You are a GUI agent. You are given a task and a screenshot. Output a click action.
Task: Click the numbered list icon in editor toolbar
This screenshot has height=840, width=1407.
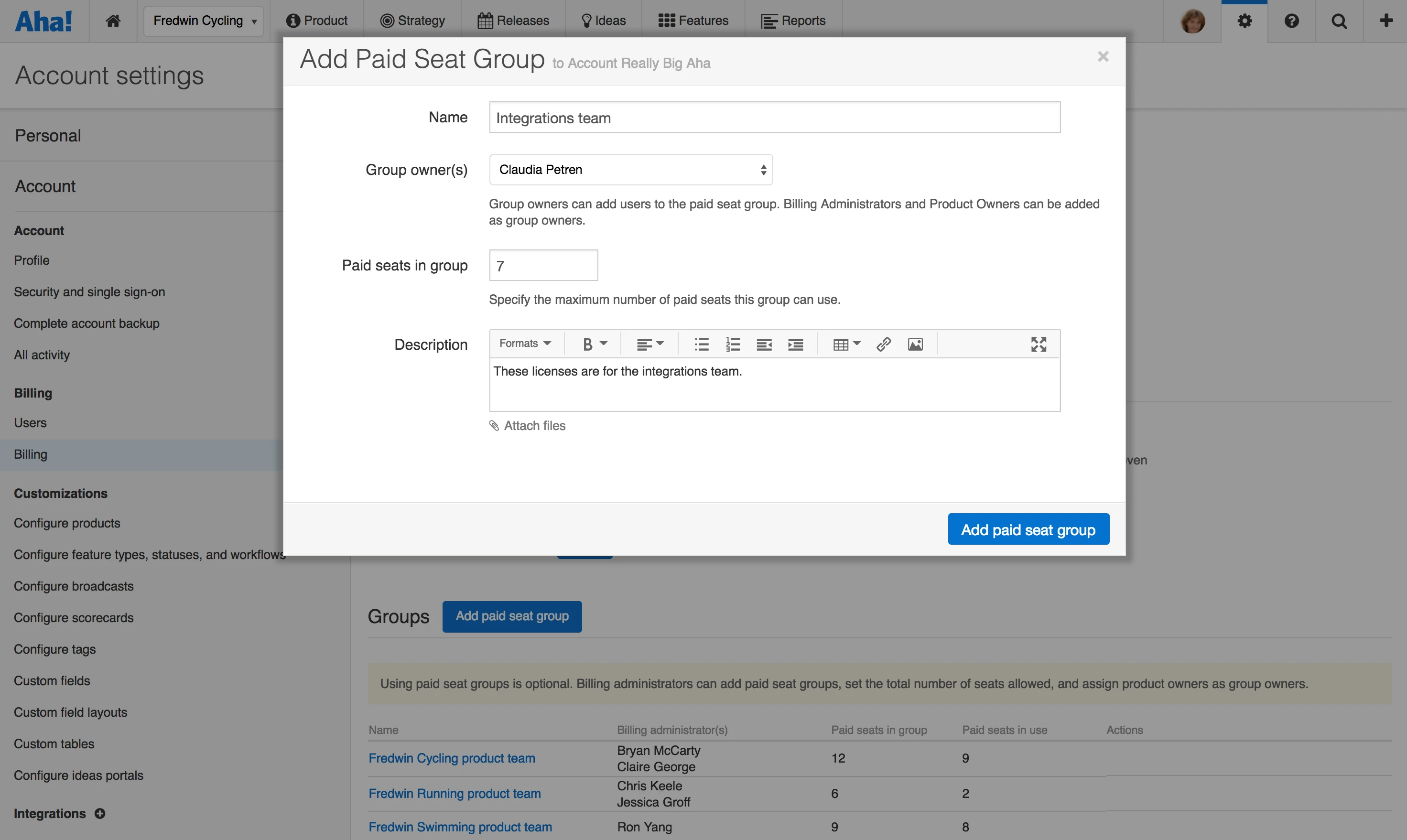point(733,344)
